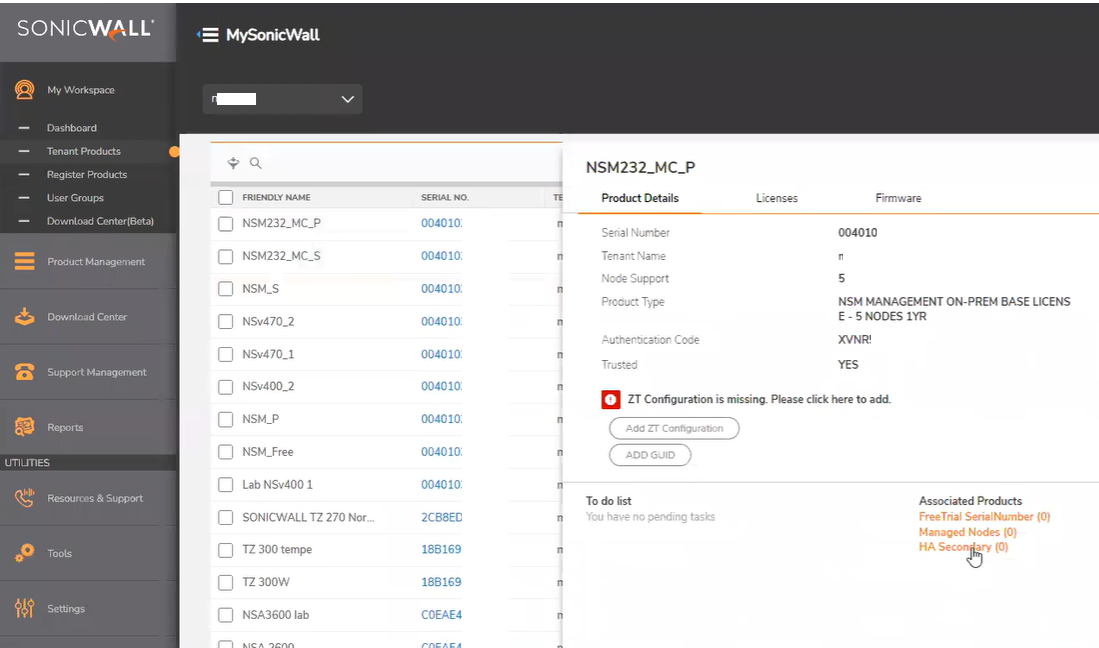
Task: Click the Download Center sidebar icon
Action: (25, 317)
